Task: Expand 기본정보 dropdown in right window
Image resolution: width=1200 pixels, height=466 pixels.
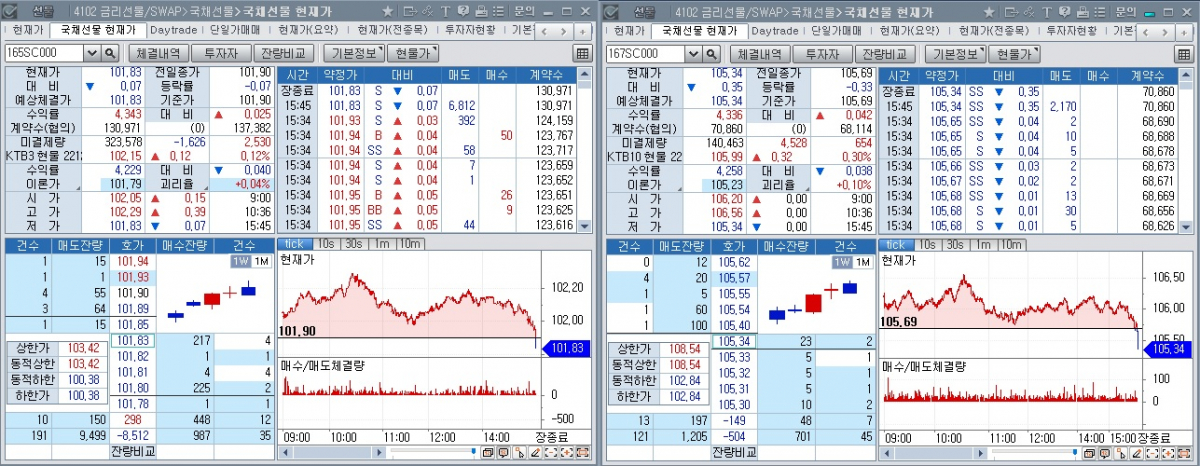Action: (955, 53)
